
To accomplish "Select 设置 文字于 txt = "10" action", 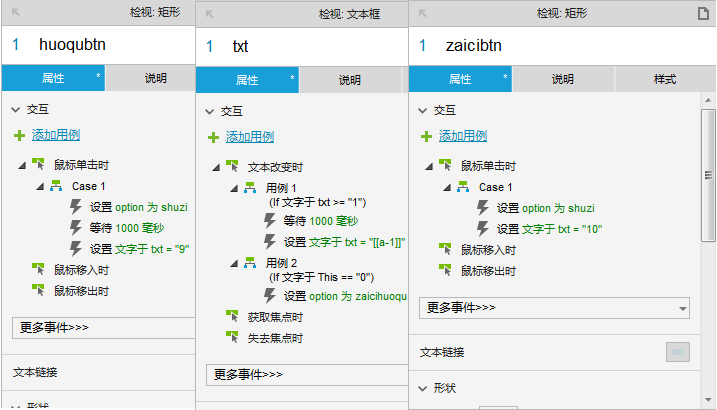I will [549, 229].
